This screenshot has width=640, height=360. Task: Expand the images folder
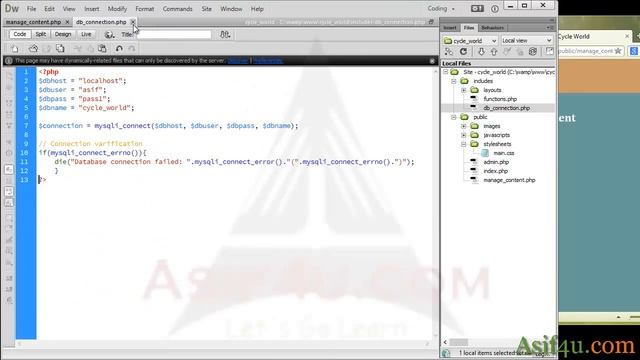pyautogui.click(x=464, y=126)
